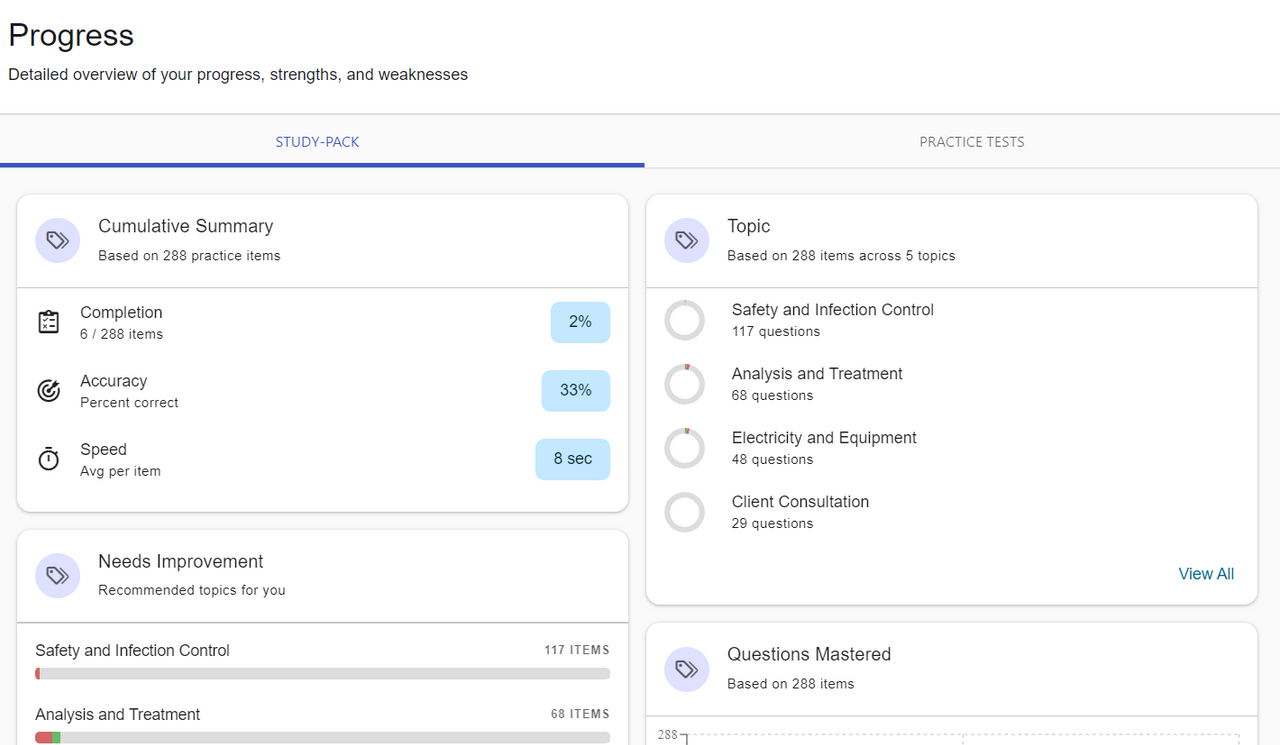This screenshot has width=1280, height=745.
Task: Click the 2% completion badge
Action: (x=580, y=322)
